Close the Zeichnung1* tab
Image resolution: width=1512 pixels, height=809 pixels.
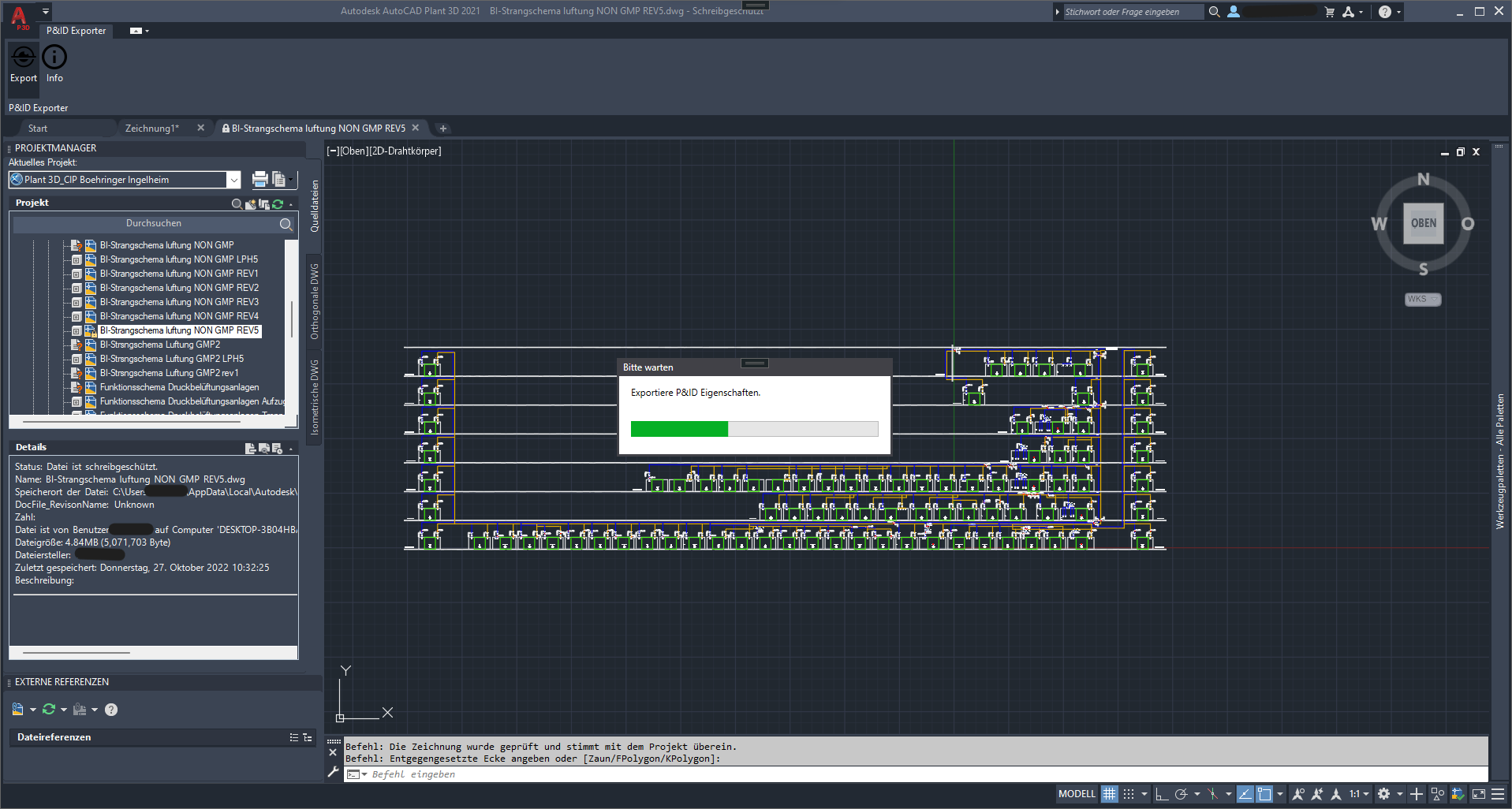click(x=200, y=128)
